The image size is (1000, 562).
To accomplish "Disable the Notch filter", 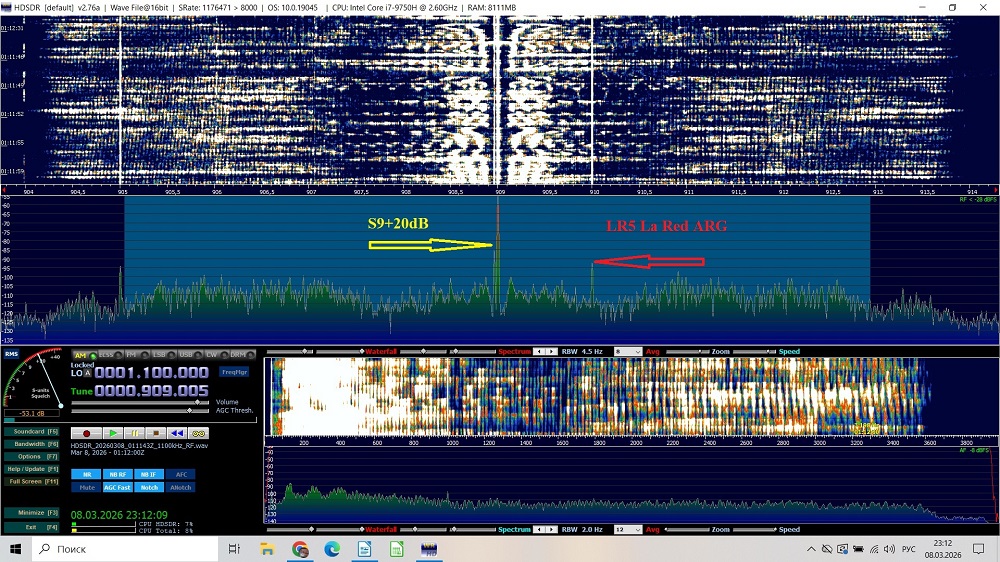I will (149, 487).
